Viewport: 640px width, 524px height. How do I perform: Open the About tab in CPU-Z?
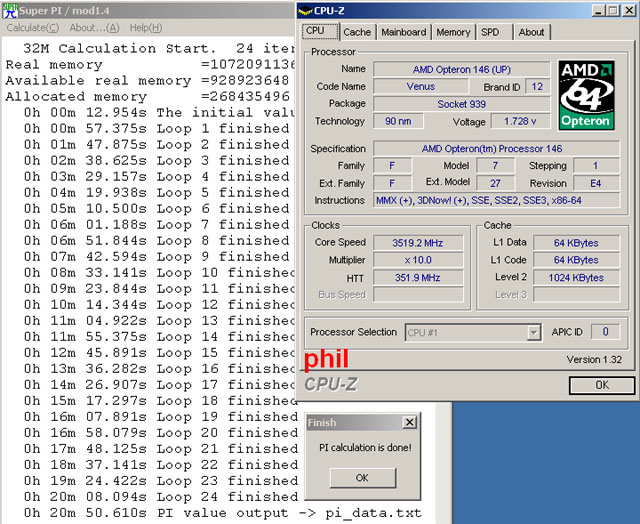tap(532, 32)
